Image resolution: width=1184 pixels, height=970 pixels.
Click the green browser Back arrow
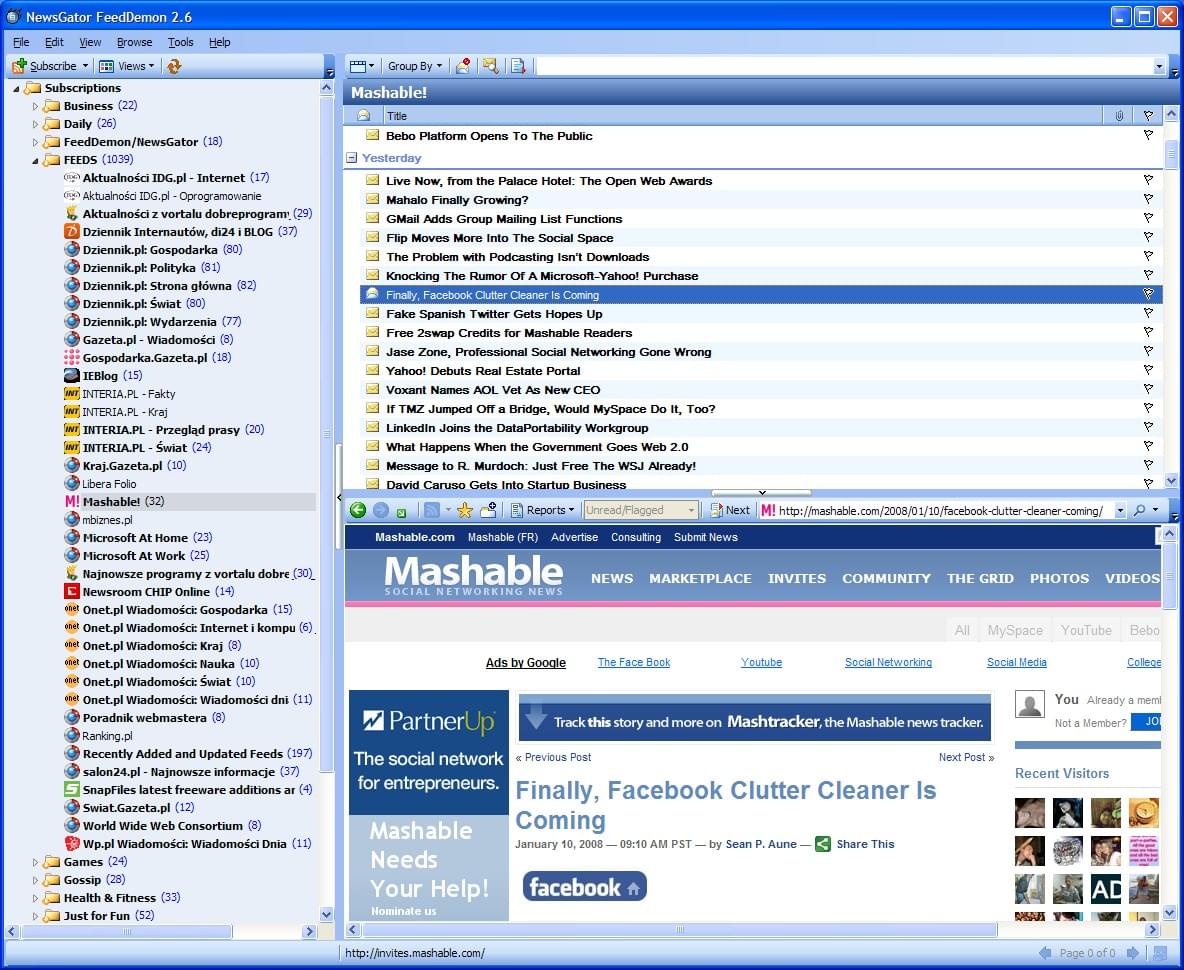(x=358, y=510)
